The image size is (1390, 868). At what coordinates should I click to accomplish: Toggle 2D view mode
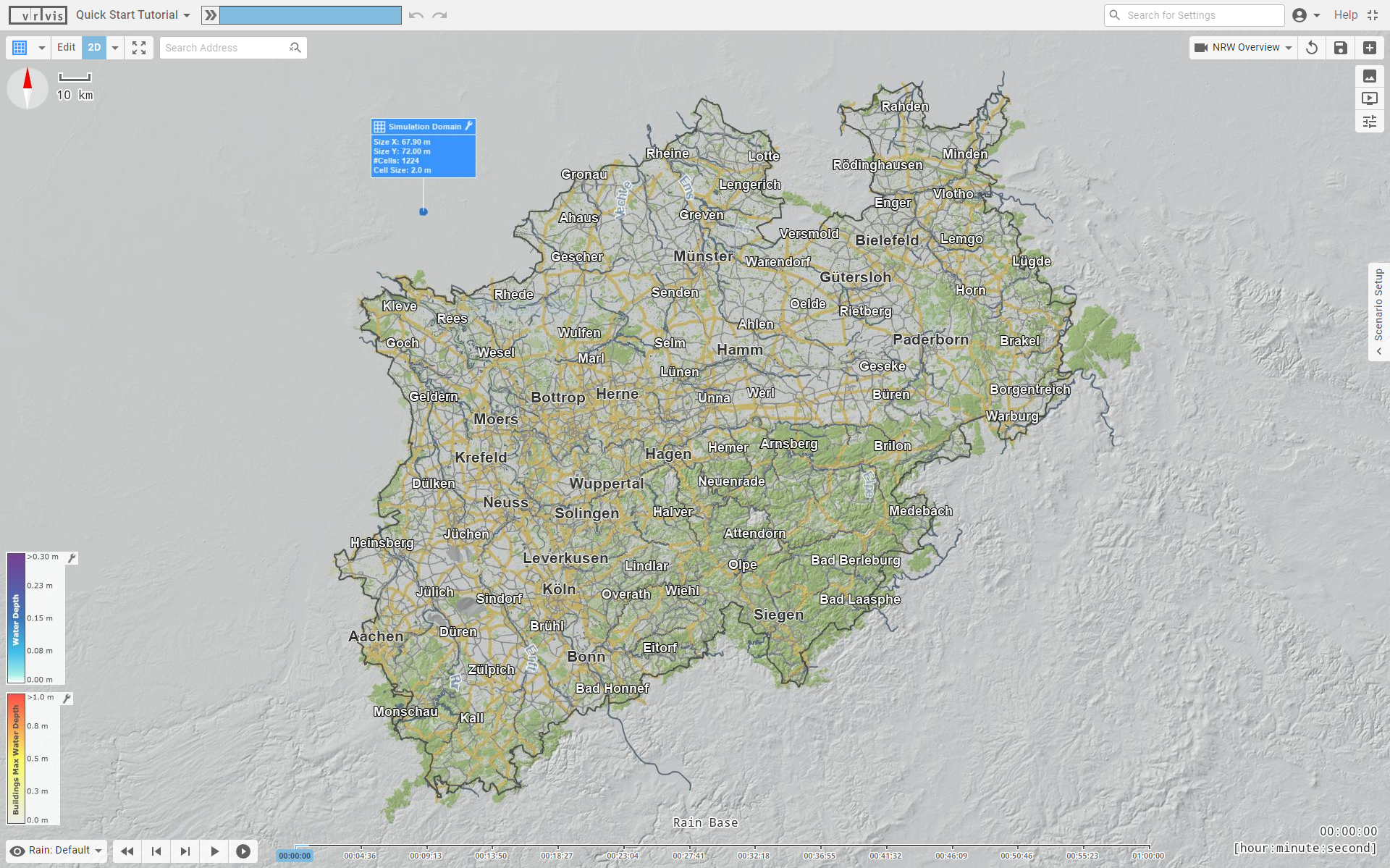(94, 48)
